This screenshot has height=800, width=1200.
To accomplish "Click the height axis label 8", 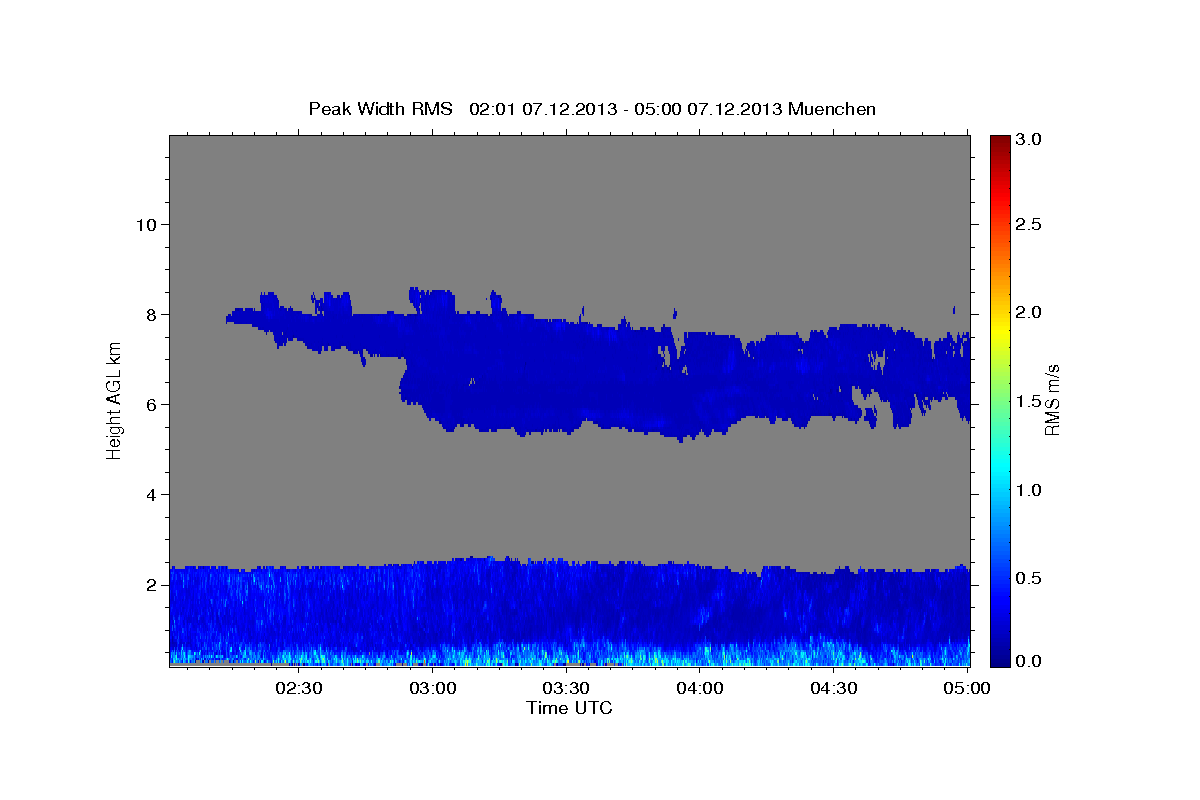I will click(x=151, y=314).
